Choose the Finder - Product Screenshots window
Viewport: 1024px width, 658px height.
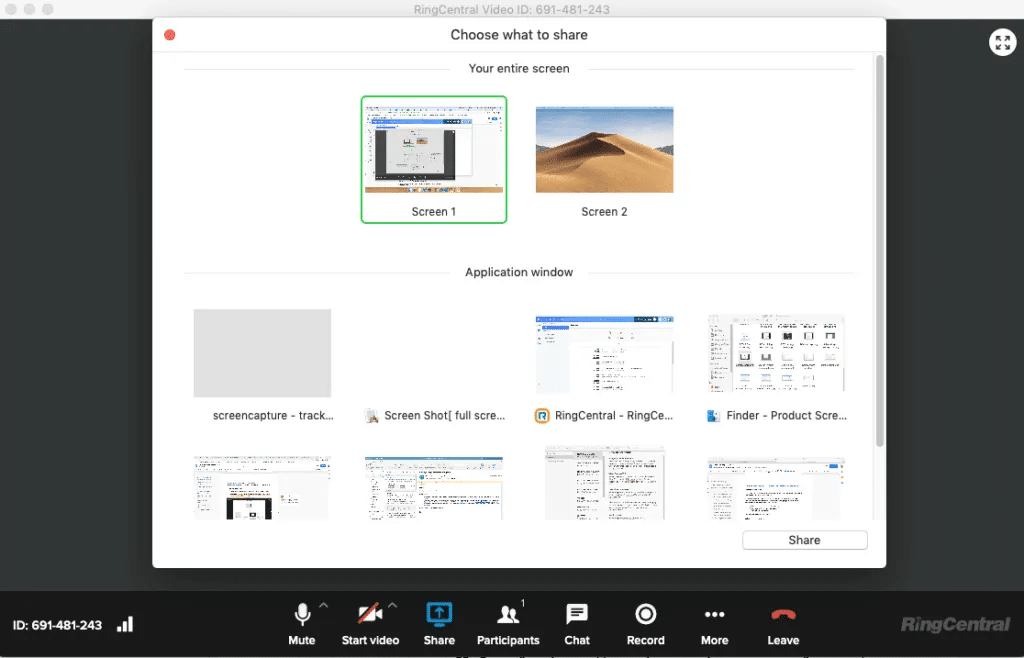point(776,355)
